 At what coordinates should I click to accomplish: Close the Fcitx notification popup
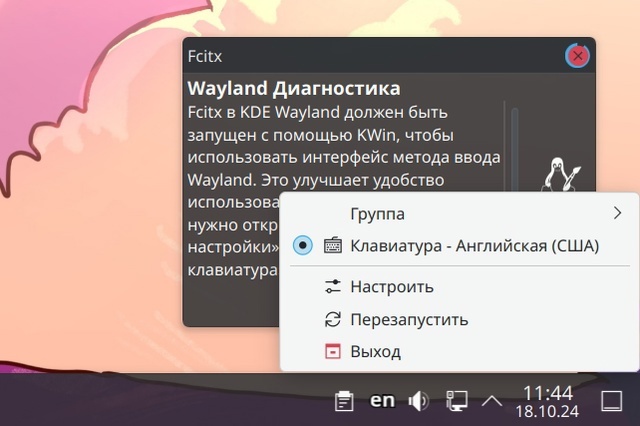[578, 55]
